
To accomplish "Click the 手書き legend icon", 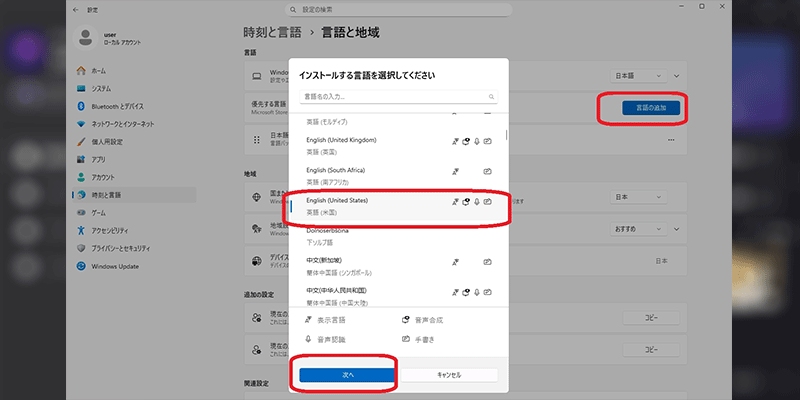I will (406, 339).
